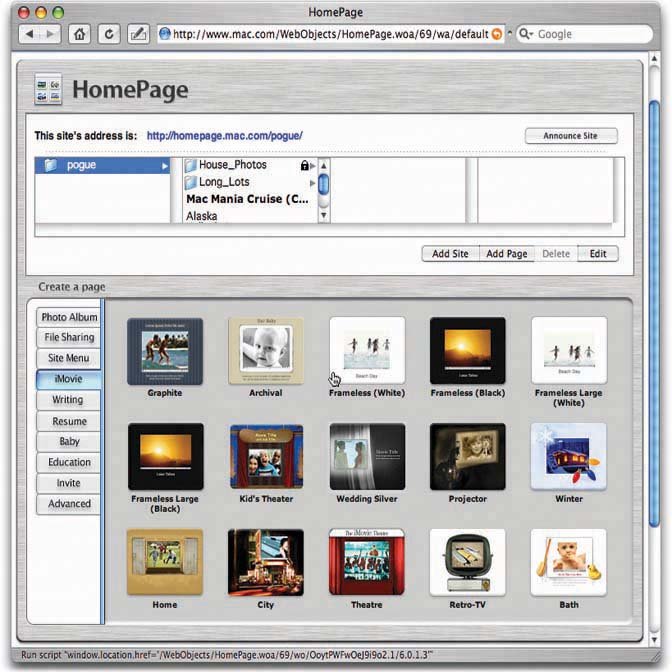Click the Announce Site button
Viewport: 672px width, 672px height.
click(x=571, y=136)
